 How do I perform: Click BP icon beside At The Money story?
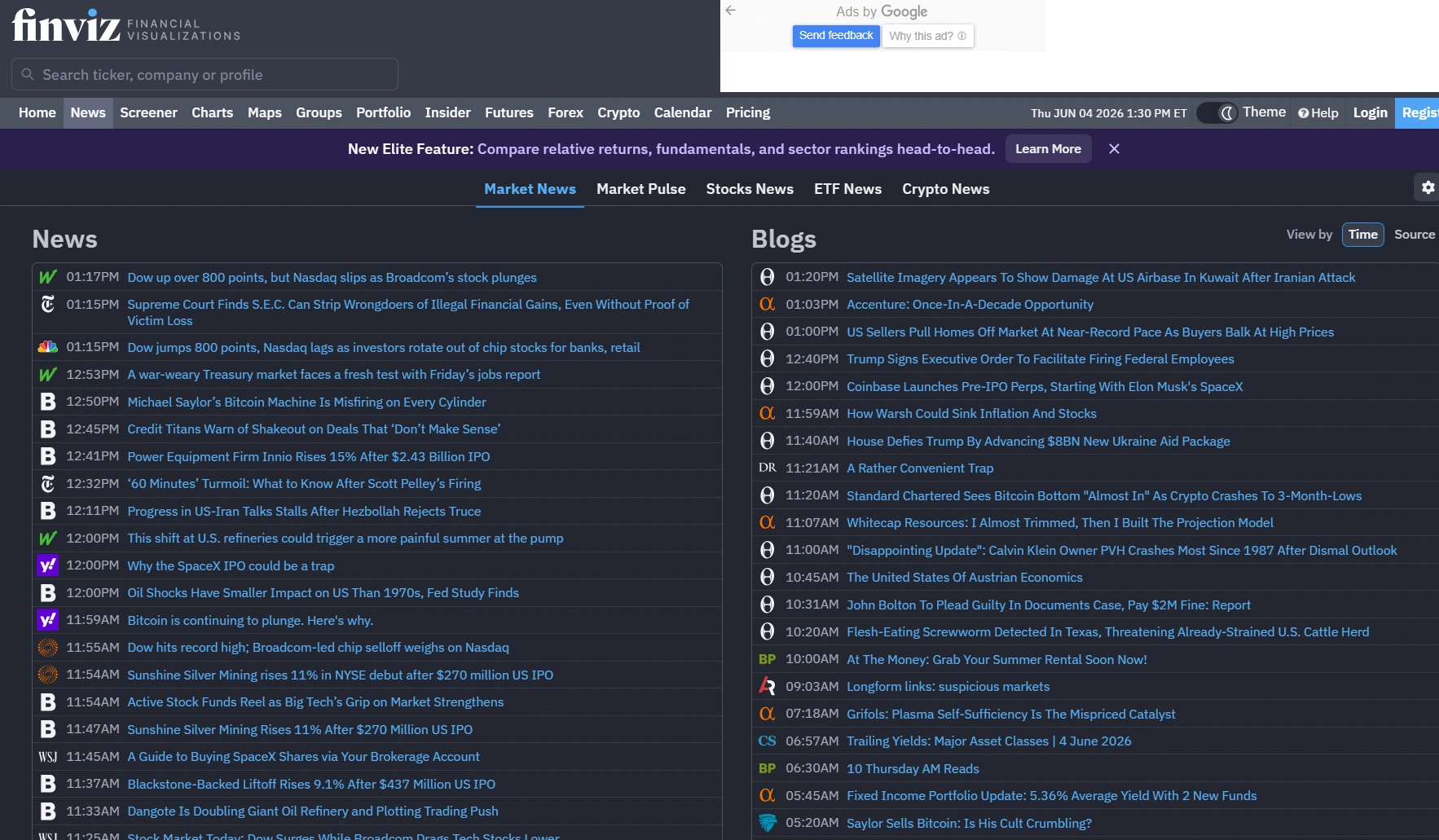coord(767,659)
